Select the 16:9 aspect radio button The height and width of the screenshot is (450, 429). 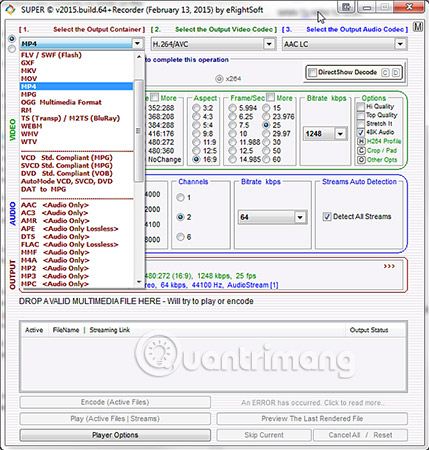pyautogui.click(x=196, y=159)
